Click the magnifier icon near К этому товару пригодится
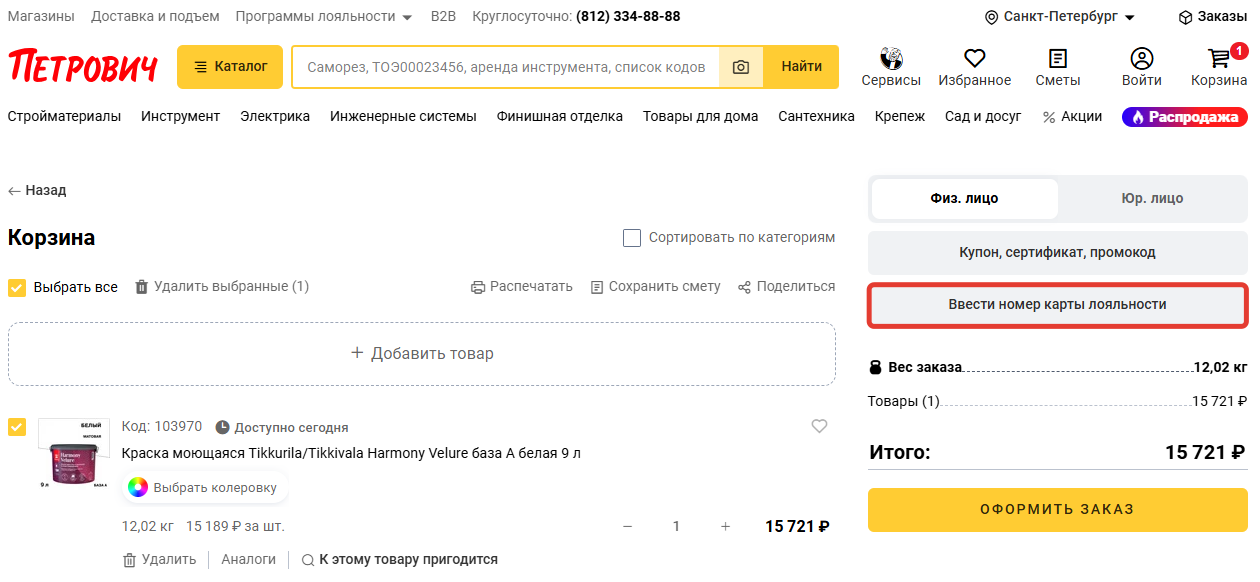This screenshot has height=582, width=1260. pyautogui.click(x=308, y=560)
